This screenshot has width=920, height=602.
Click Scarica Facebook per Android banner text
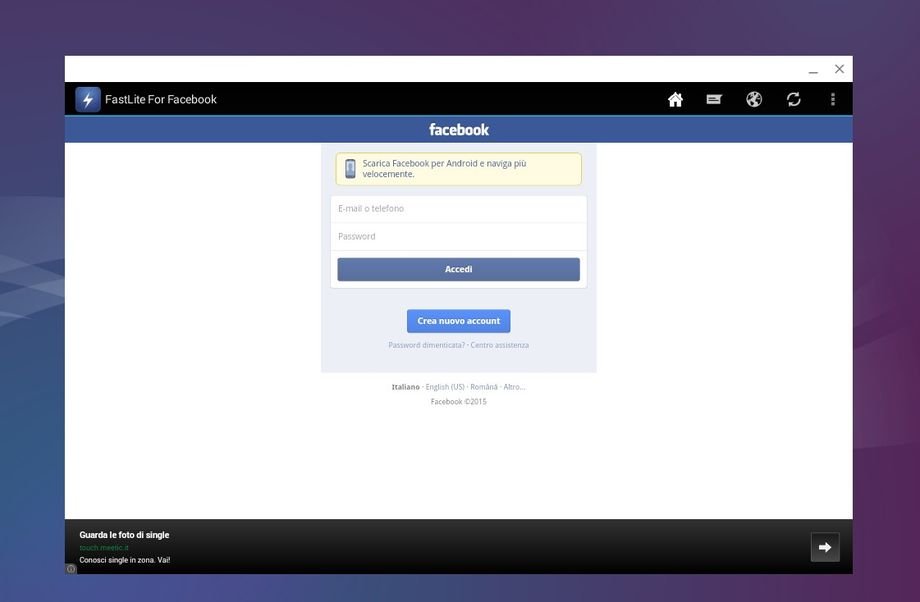click(444, 168)
